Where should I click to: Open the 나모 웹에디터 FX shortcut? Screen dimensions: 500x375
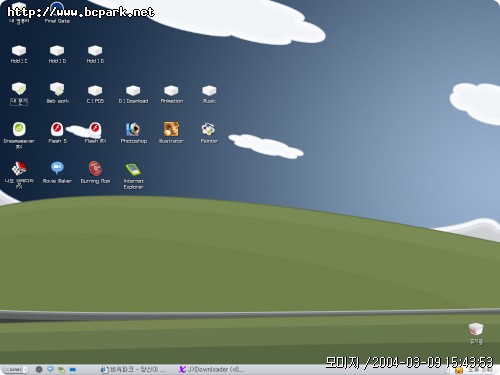click(19, 175)
